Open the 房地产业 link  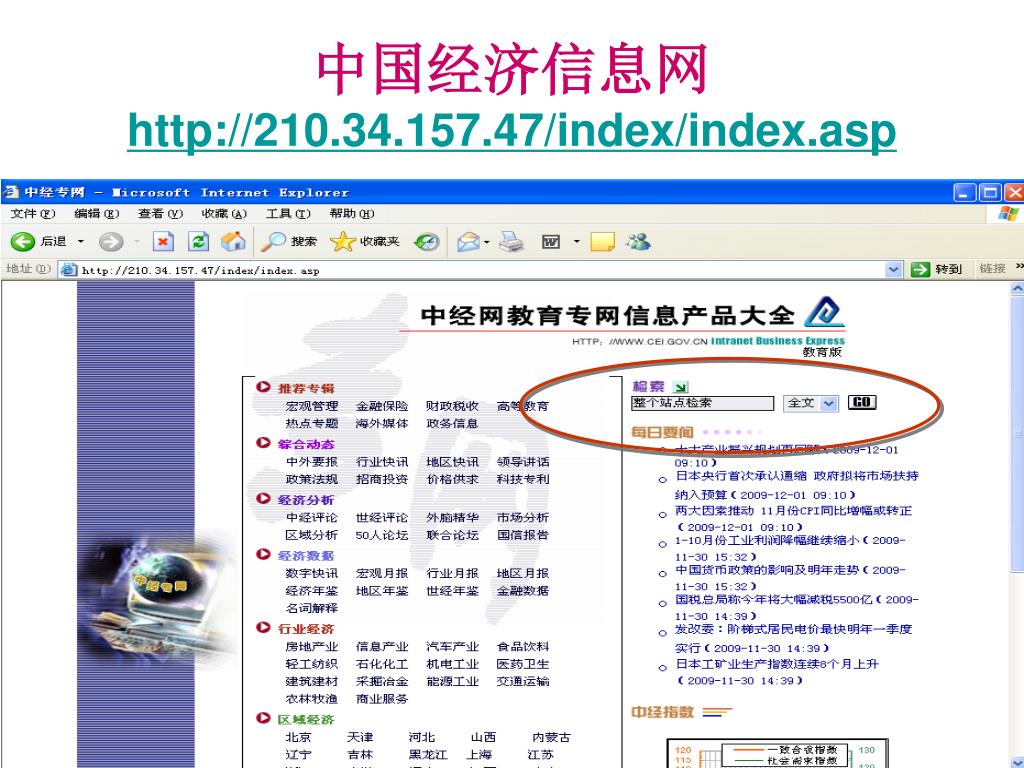[x=312, y=647]
